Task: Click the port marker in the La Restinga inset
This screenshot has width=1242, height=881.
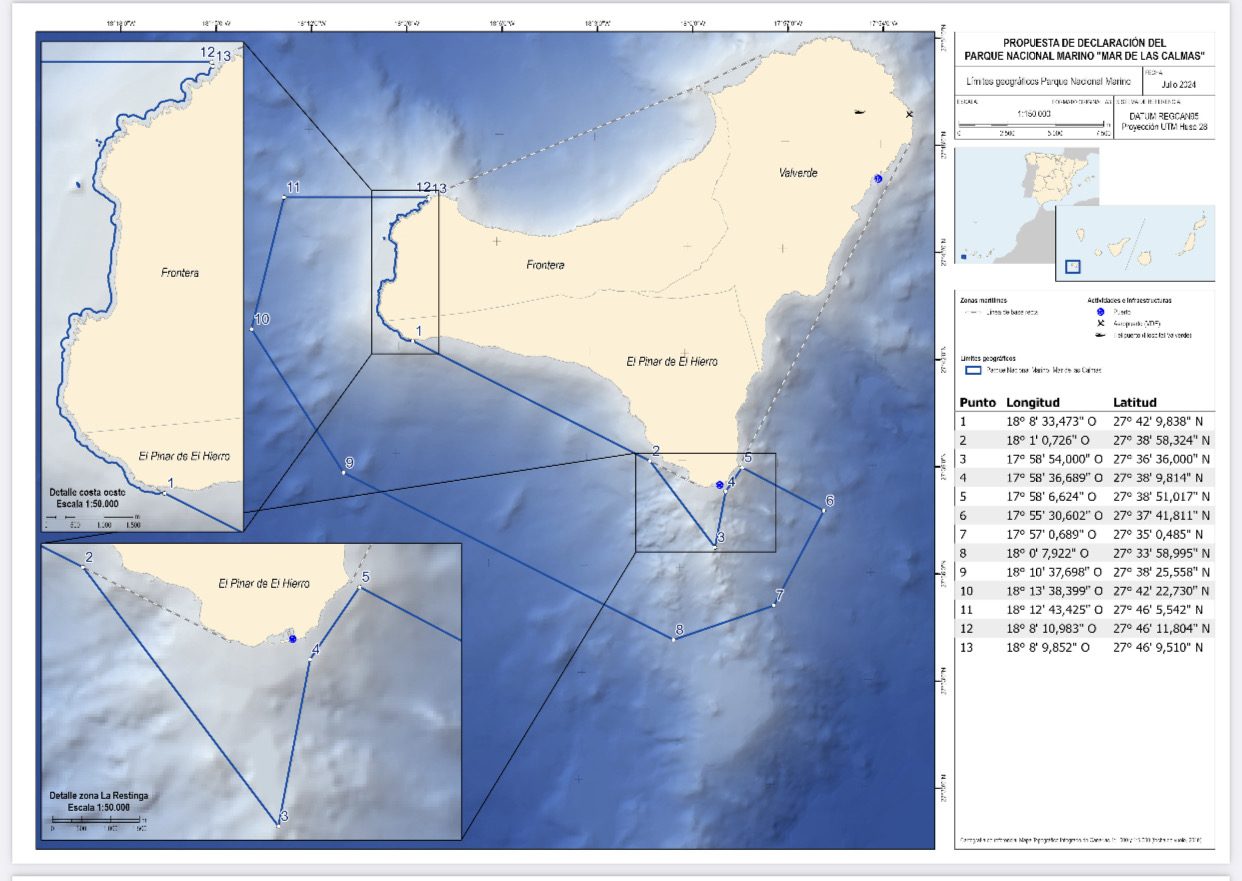Action: [292, 639]
